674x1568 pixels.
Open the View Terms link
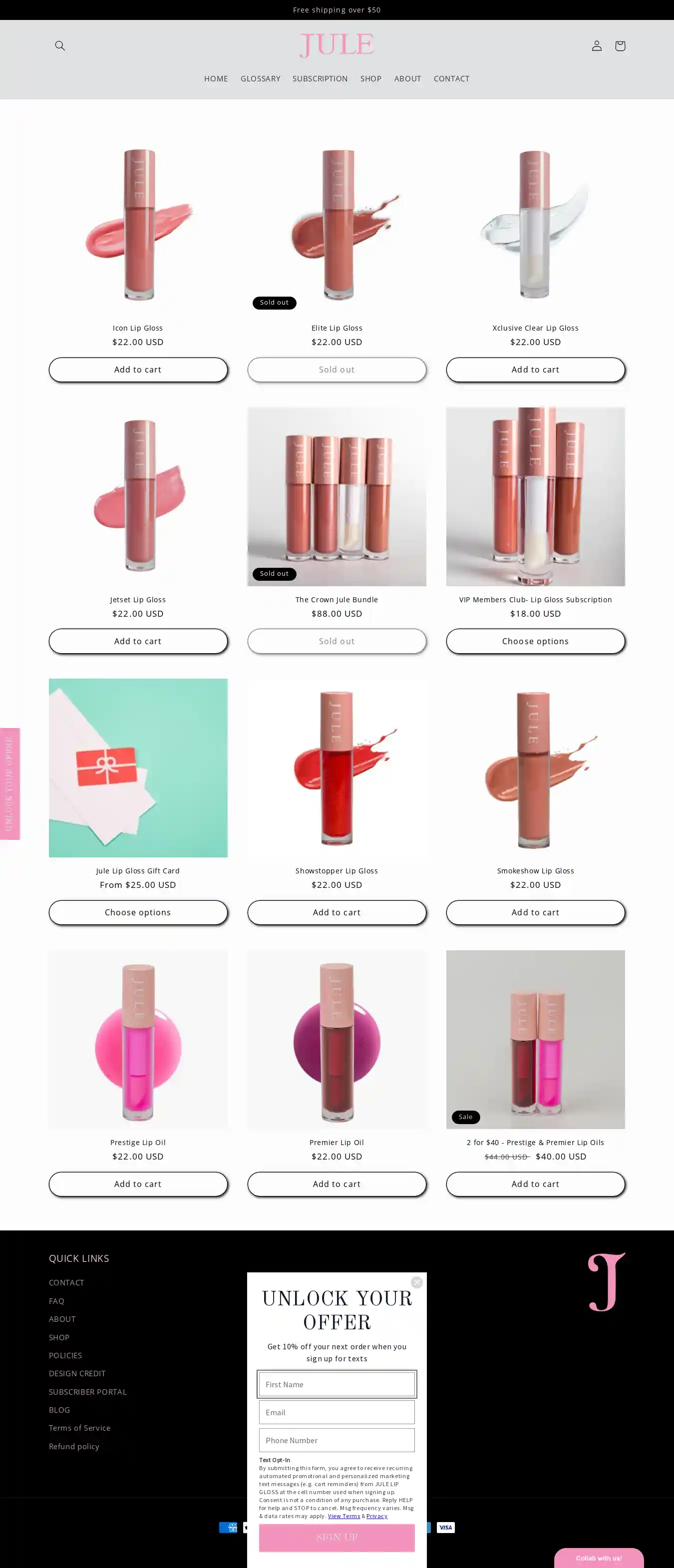pos(343,1516)
